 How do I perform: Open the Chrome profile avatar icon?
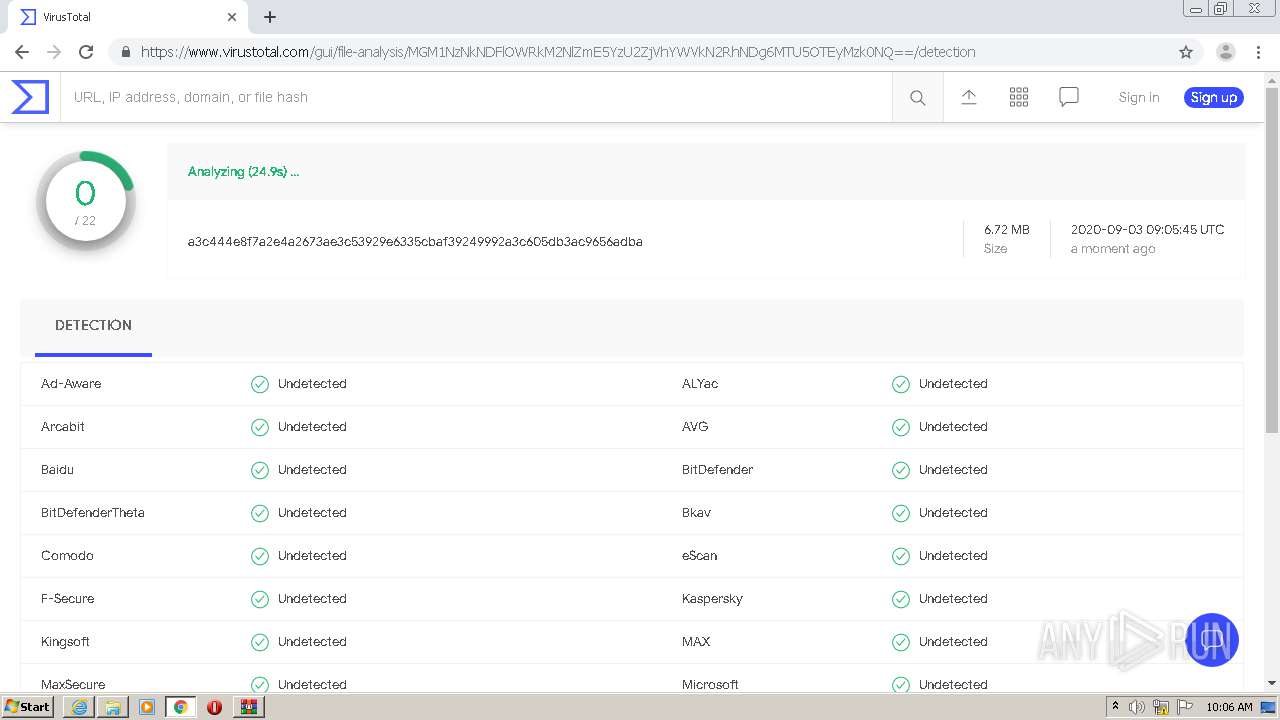(1225, 52)
